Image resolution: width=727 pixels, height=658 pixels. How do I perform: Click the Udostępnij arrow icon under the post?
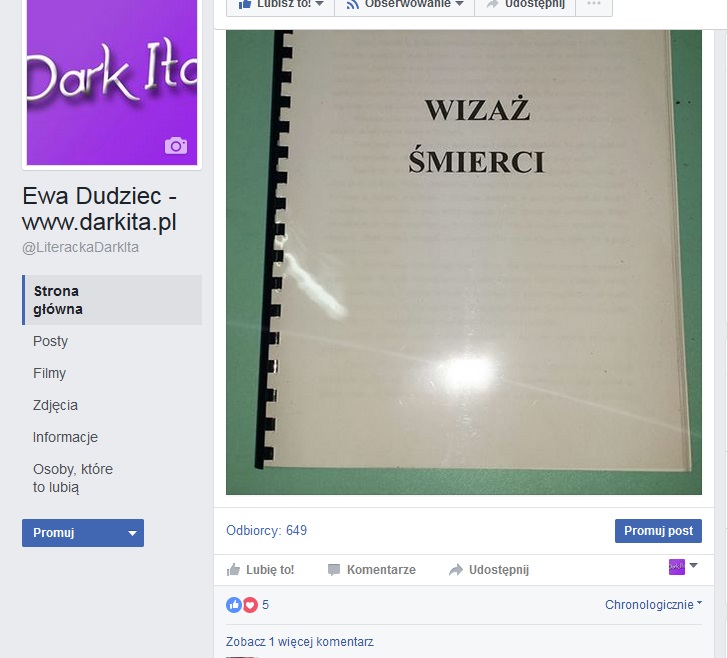pos(456,569)
